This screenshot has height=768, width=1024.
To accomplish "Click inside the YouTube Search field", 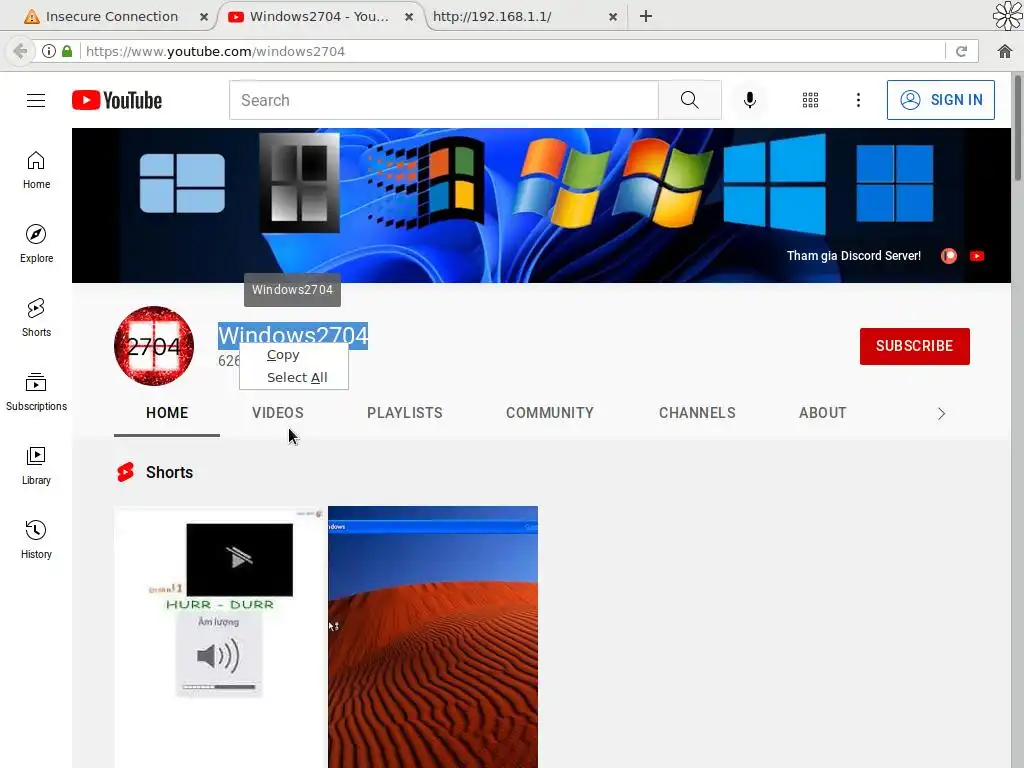I will (x=443, y=100).
